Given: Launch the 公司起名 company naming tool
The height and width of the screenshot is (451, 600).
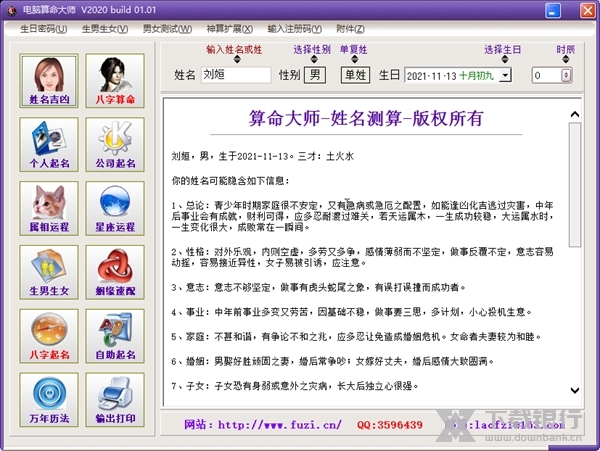Looking at the screenshot, I should pyautogui.click(x=115, y=145).
